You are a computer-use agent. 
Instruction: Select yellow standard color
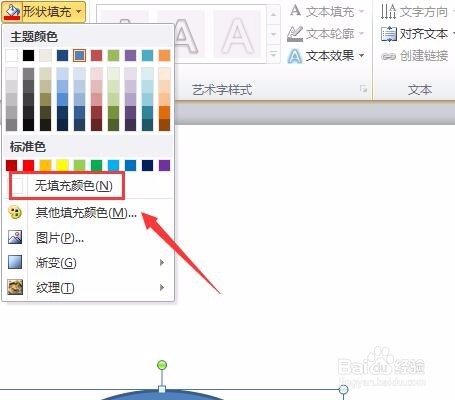pos(62,165)
